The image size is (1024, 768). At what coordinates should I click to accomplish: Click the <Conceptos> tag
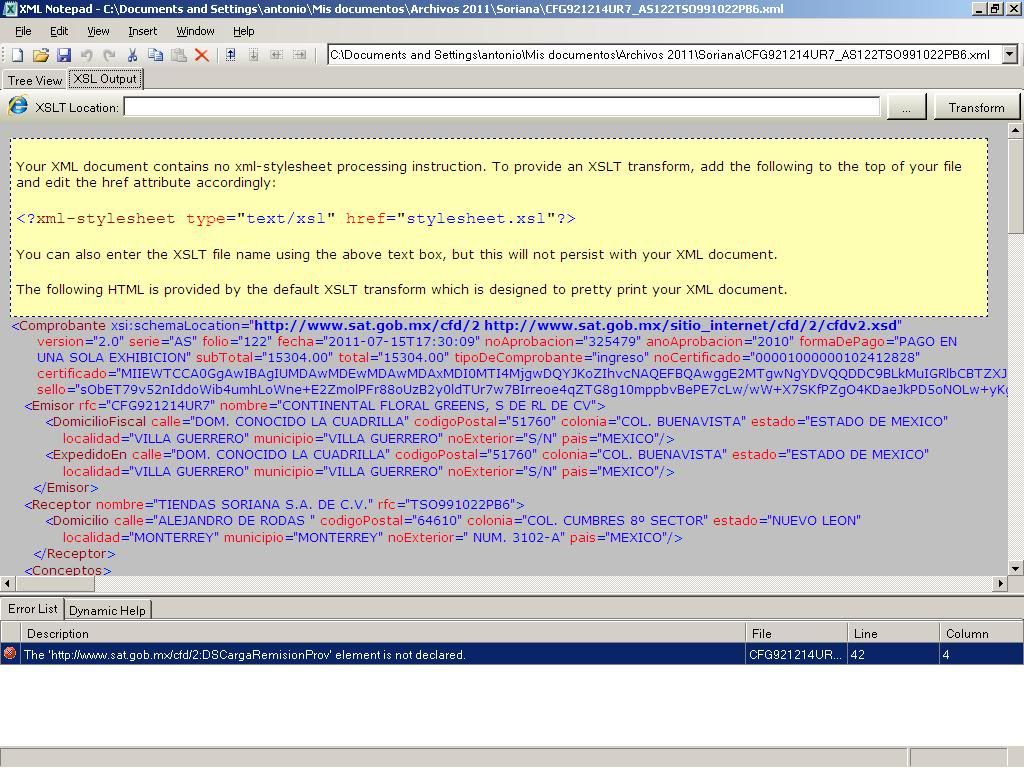point(68,569)
